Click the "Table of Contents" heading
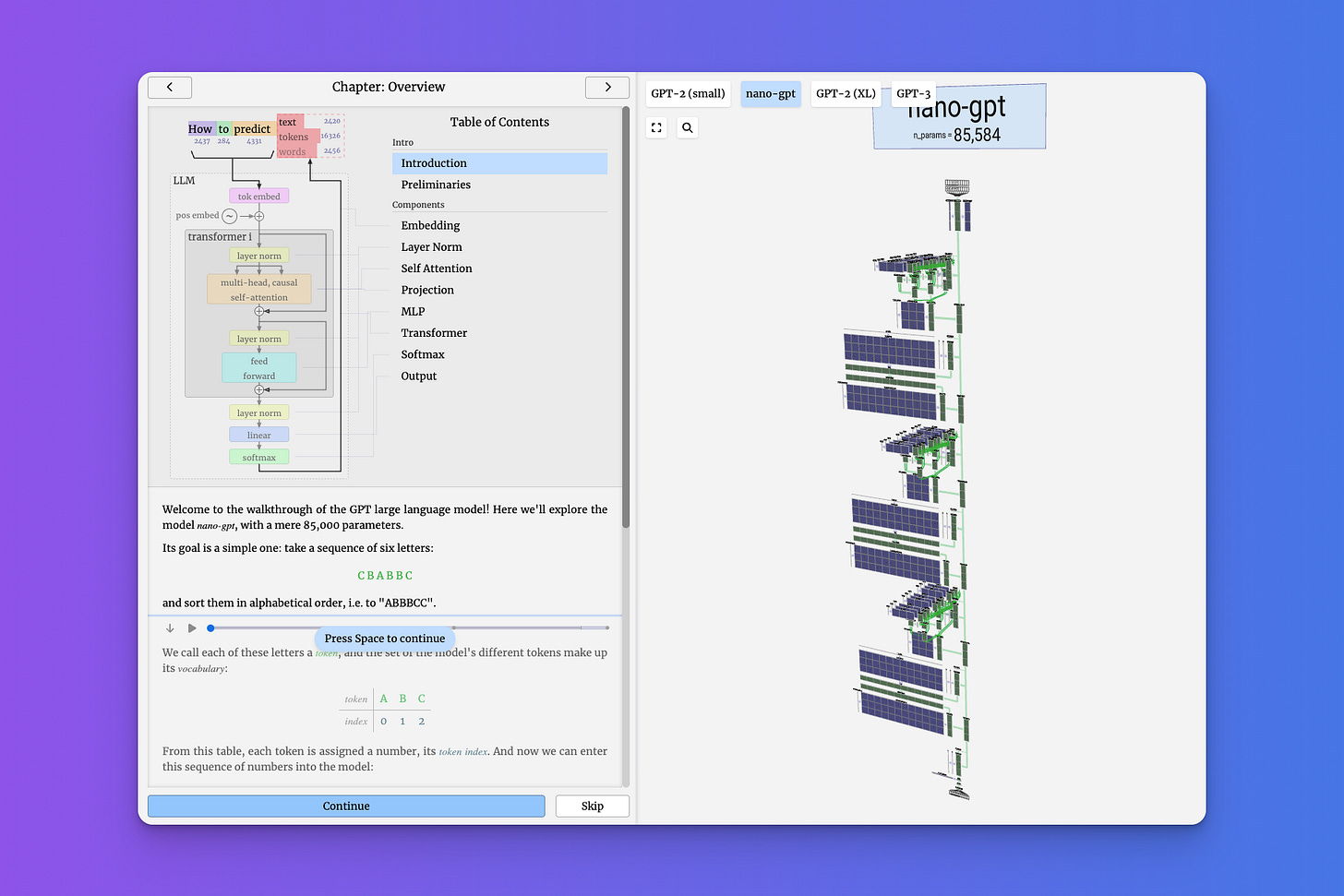The height and width of the screenshot is (896, 1344). (x=499, y=122)
